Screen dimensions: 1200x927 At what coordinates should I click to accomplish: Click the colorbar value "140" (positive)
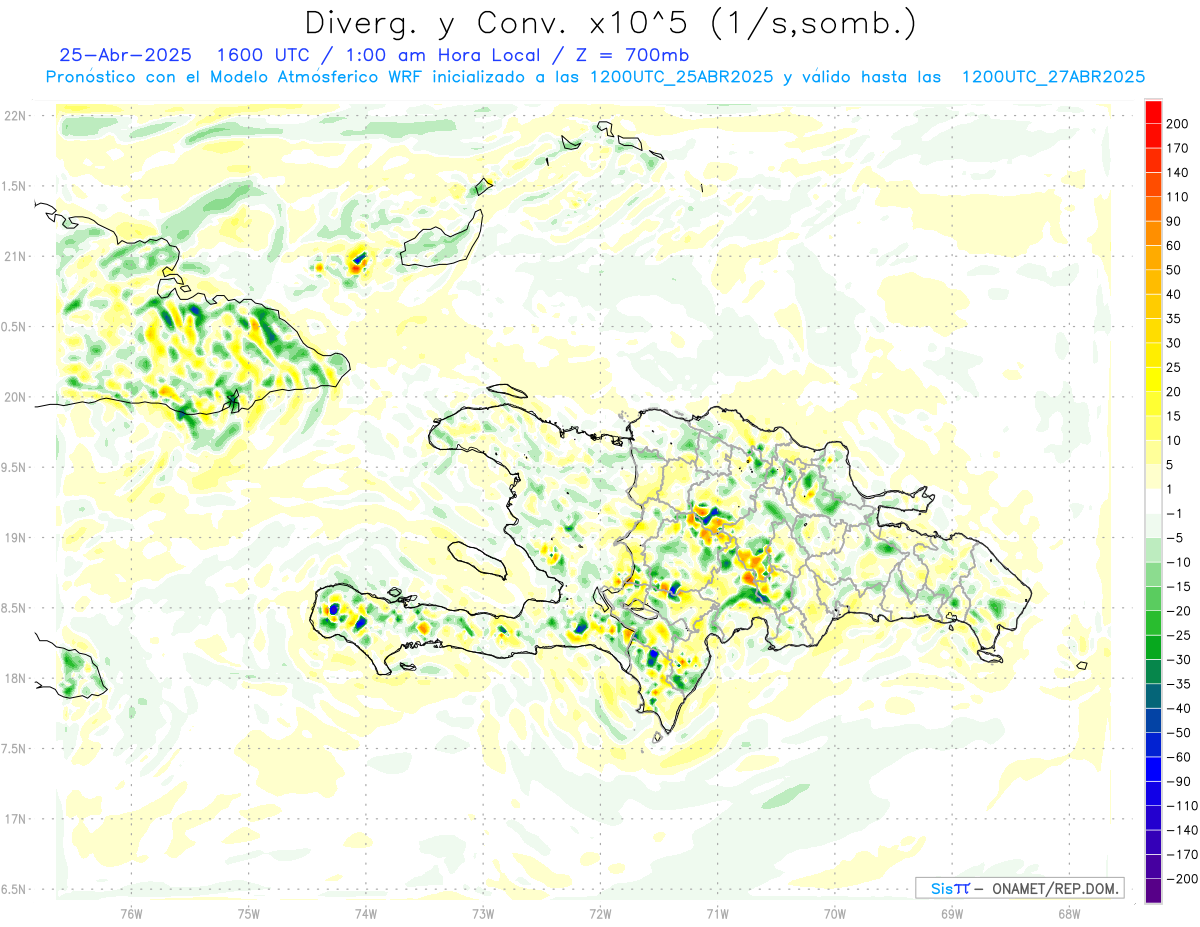[1177, 173]
